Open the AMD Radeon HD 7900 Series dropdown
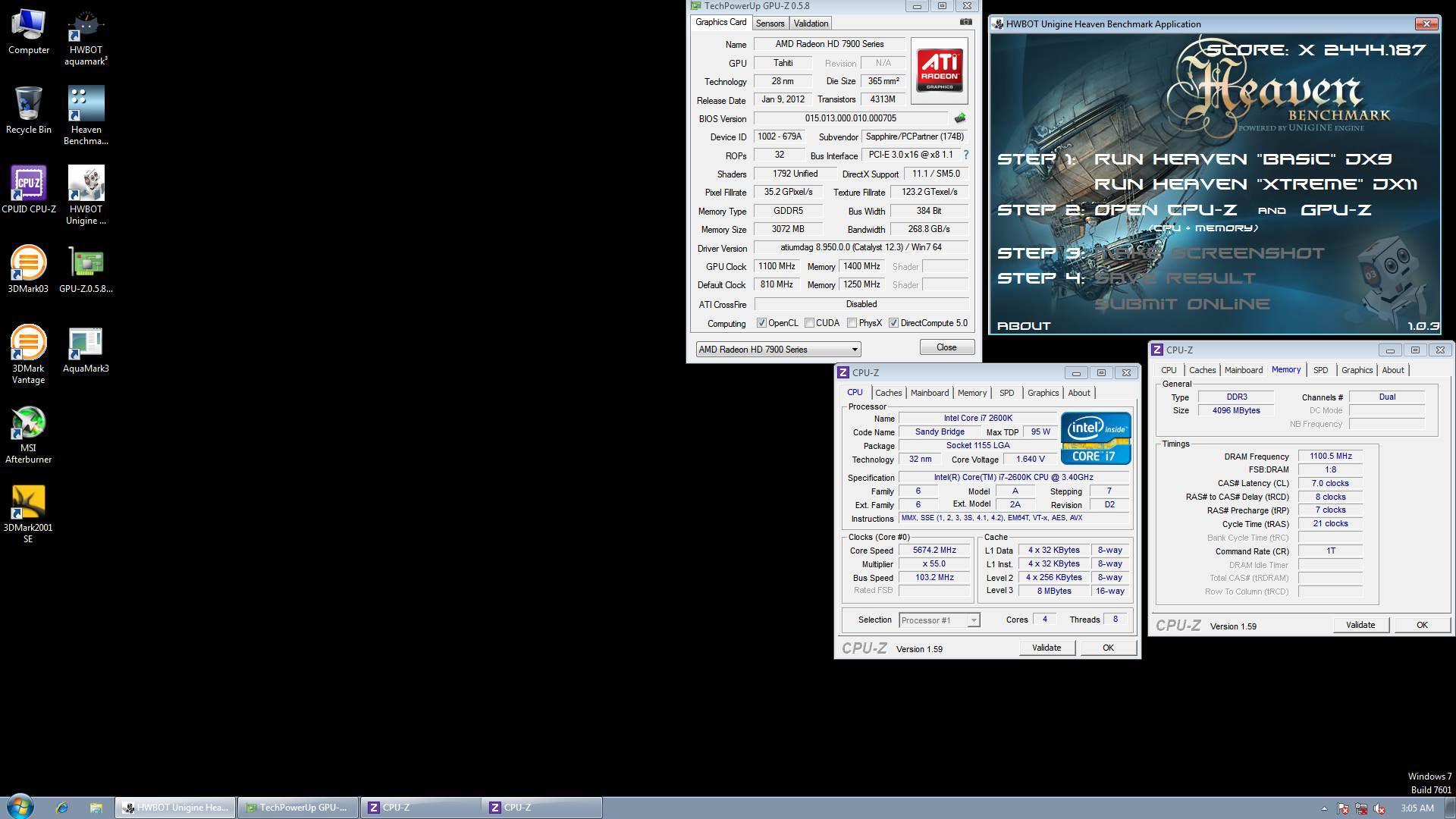 [x=778, y=350]
